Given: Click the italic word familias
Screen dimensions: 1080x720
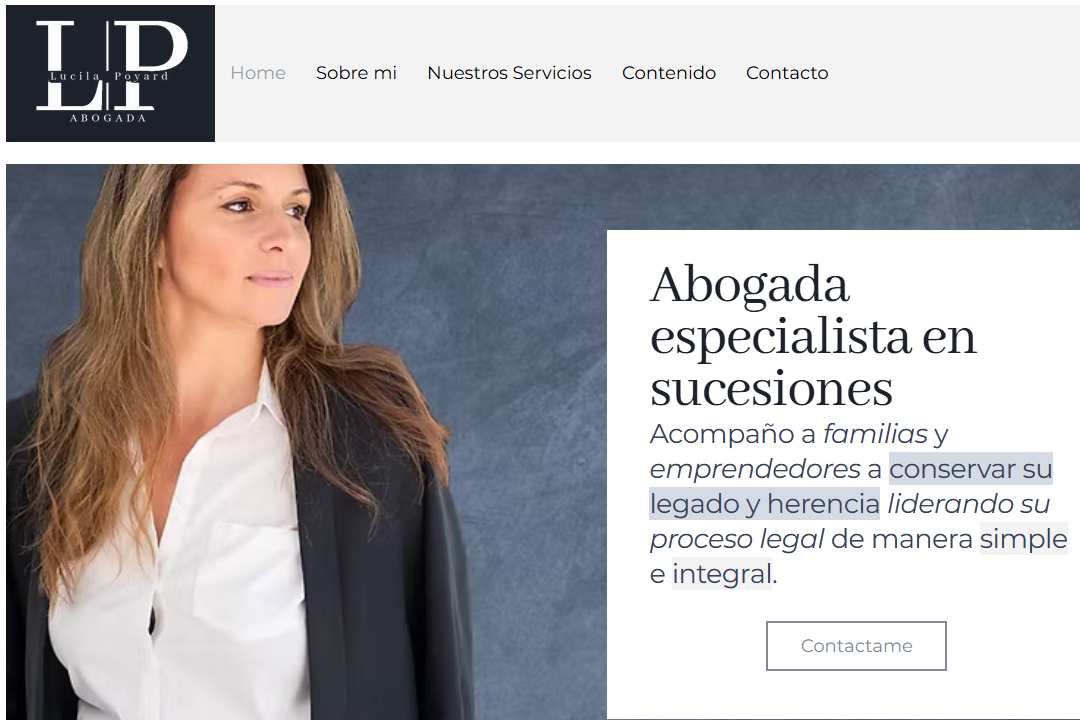Looking at the screenshot, I should point(875,434).
